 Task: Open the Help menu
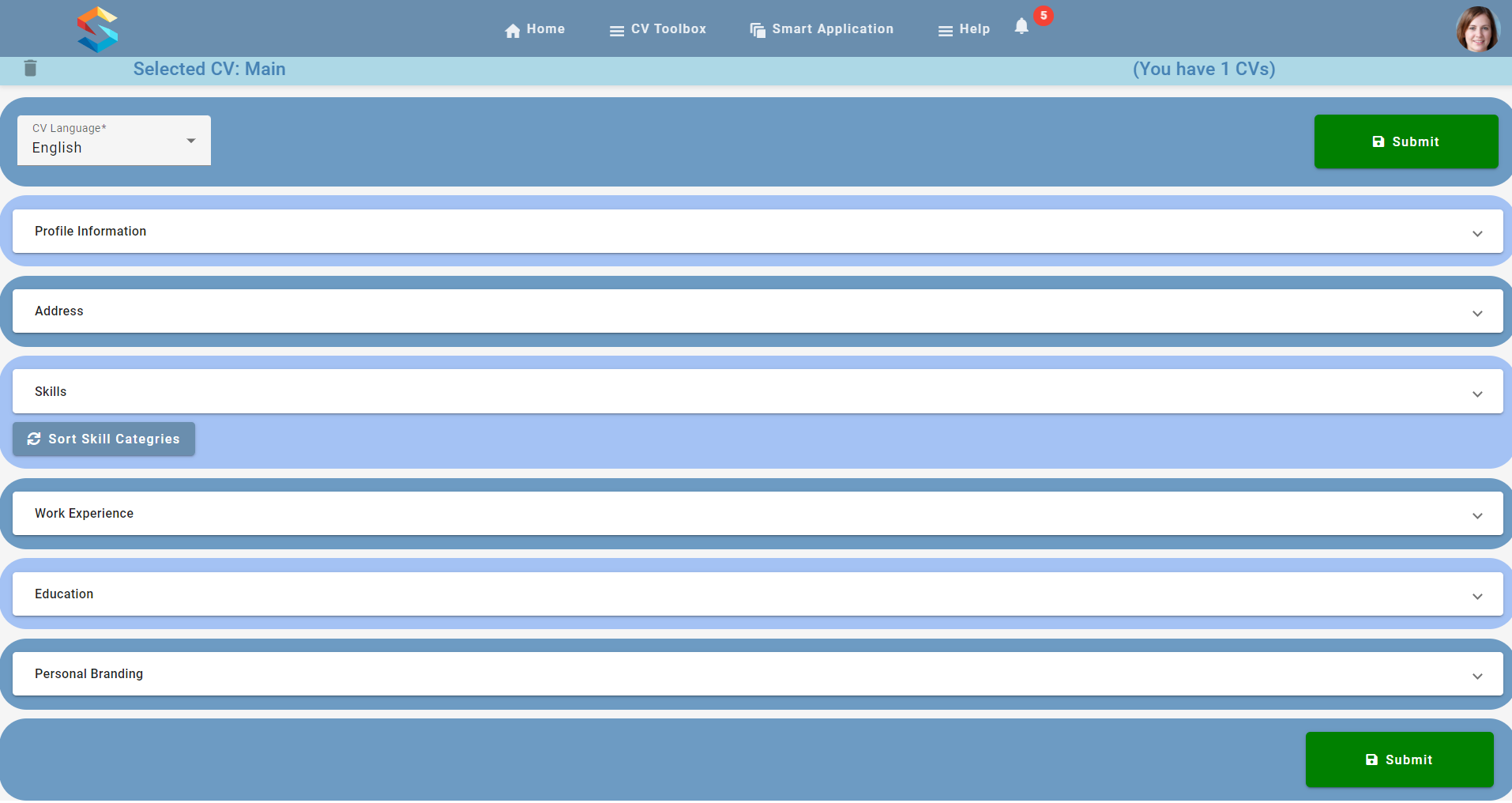pos(963,29)
